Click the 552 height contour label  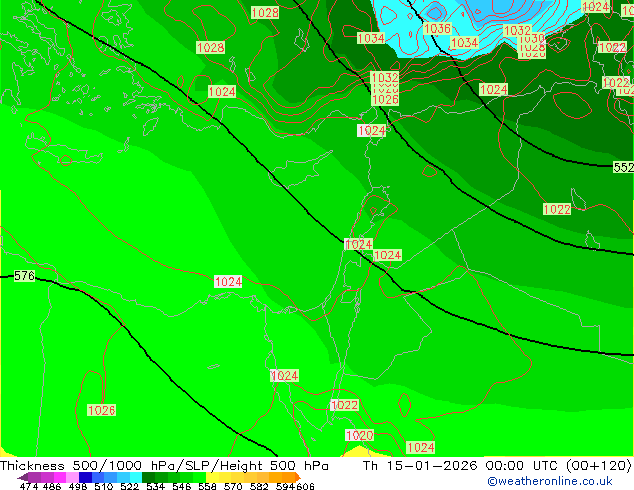tap(623, 167)
